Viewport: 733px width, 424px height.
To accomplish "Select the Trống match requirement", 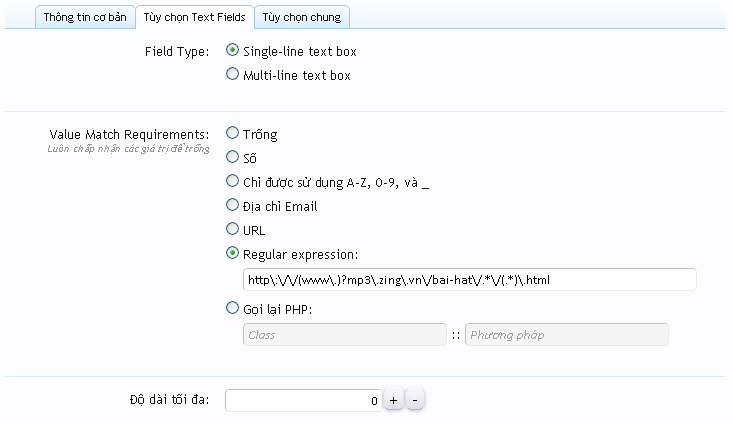I will pos(232,133).
